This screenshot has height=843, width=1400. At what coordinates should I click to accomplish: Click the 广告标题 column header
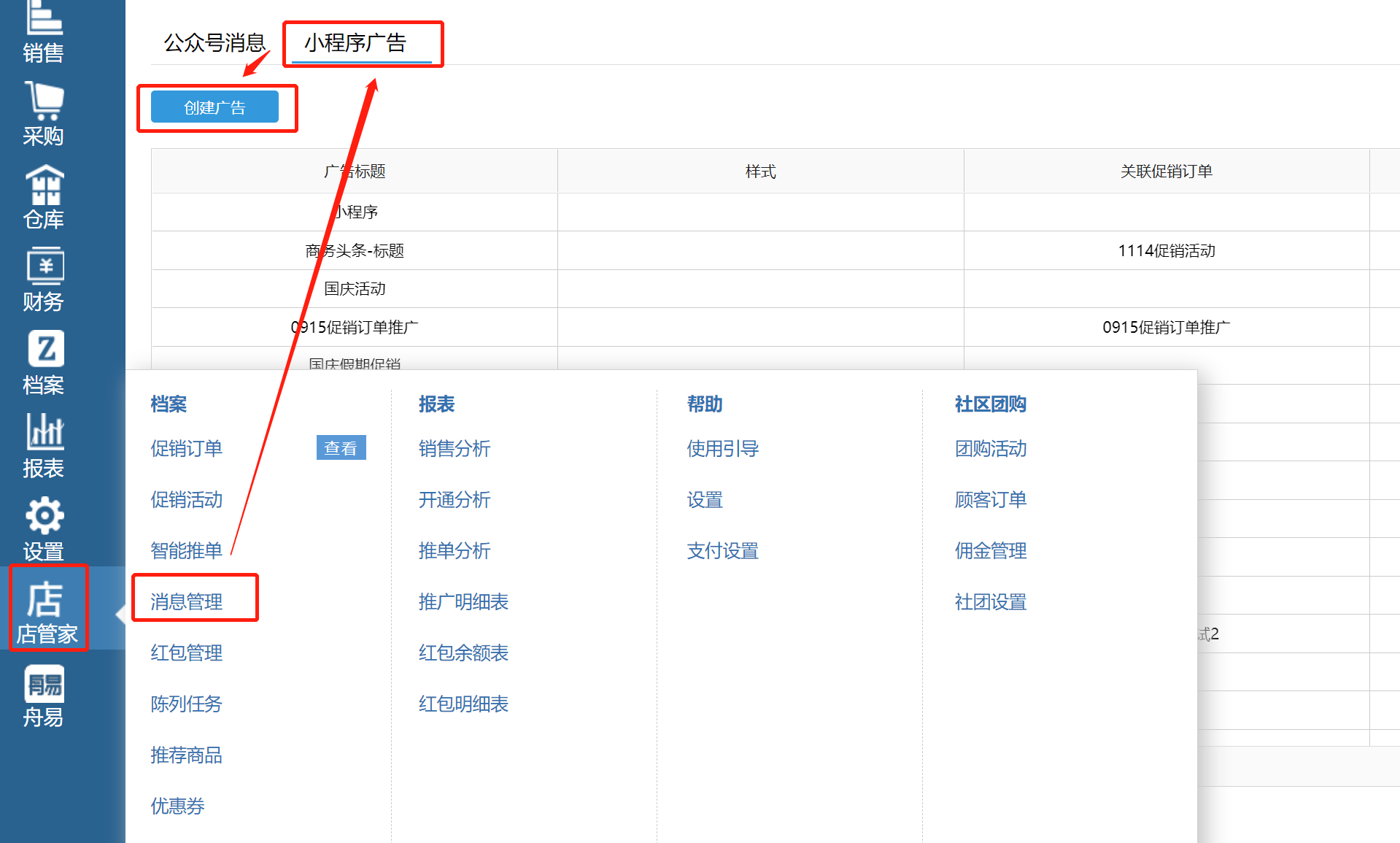tap(355, 172)
